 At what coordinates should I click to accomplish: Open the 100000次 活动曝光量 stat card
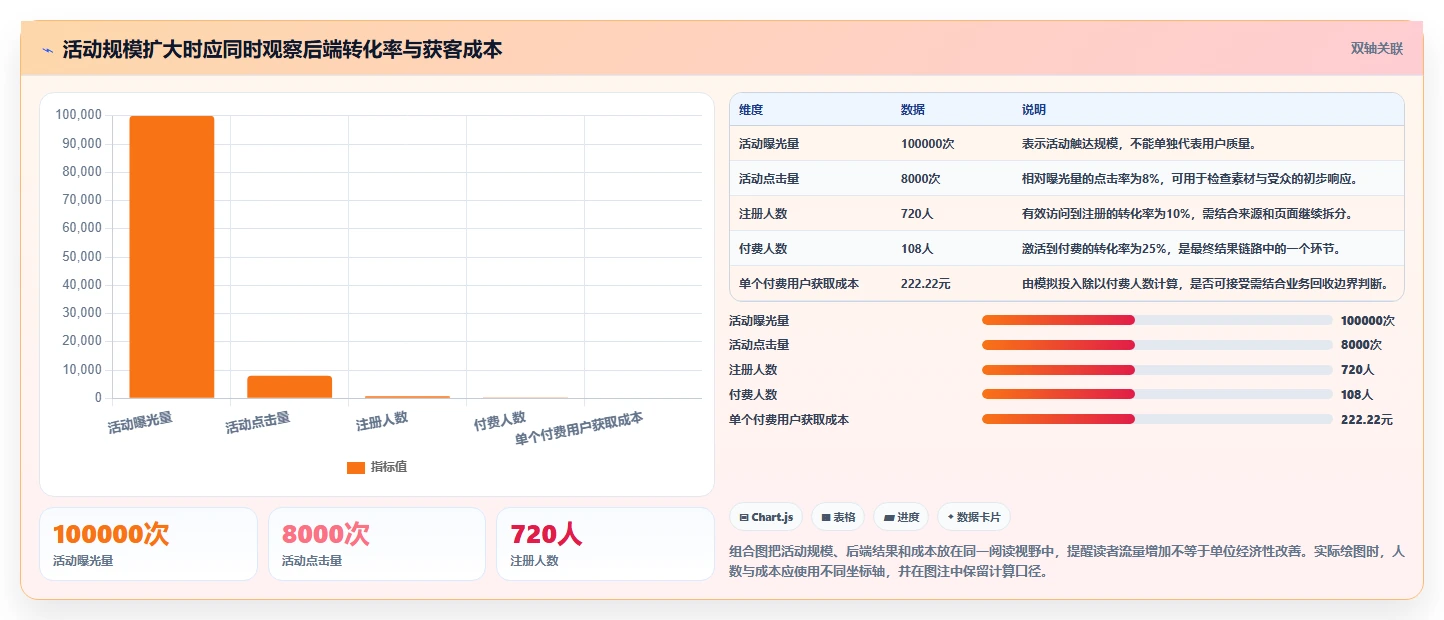click(x=148, y=544)
